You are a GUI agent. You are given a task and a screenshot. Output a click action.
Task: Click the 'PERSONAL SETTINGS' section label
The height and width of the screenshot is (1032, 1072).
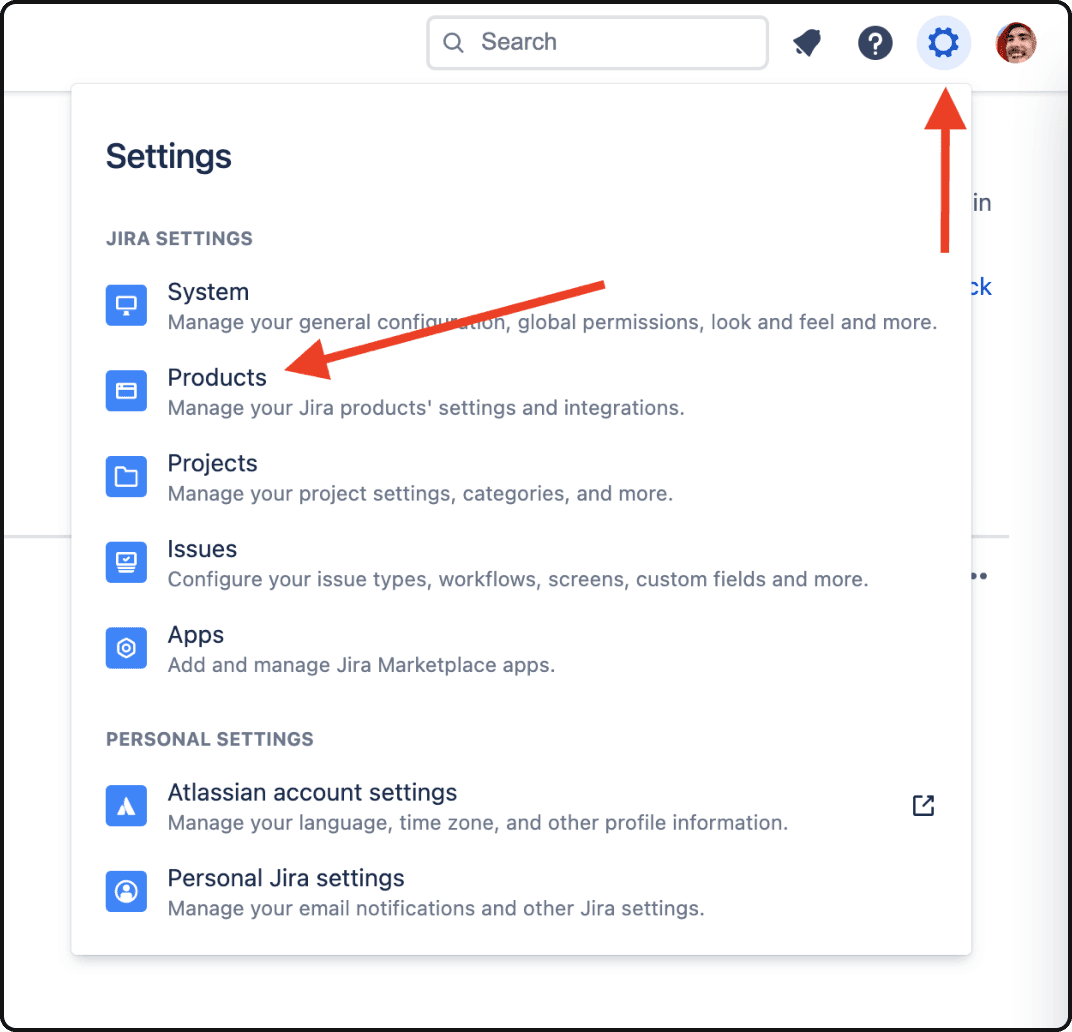click(210, 739)
